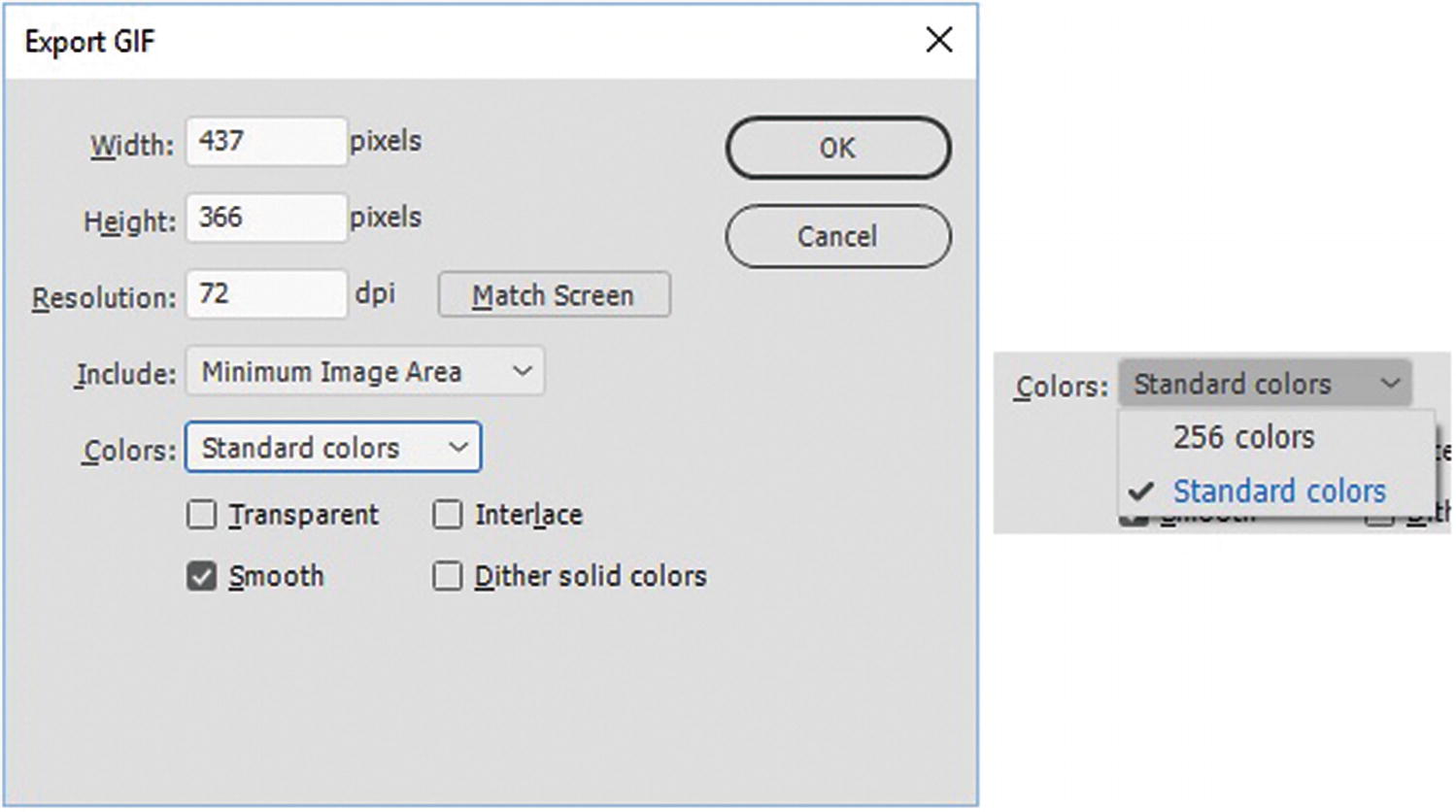Focus the Width input field
The image size is (1456, 812).
coord(266,142)
